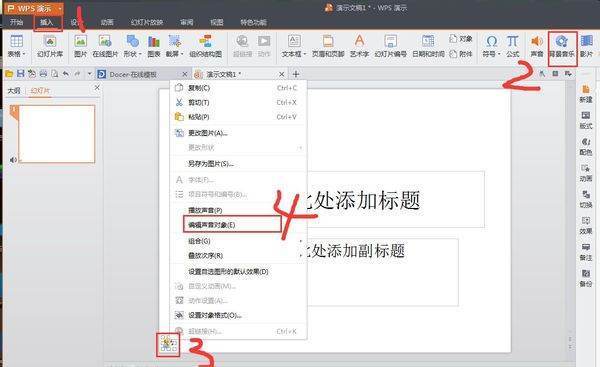This screenshot has height=367, width=600.
Task: Select the sound object icon on slide
Action: (x=168, y=344)
